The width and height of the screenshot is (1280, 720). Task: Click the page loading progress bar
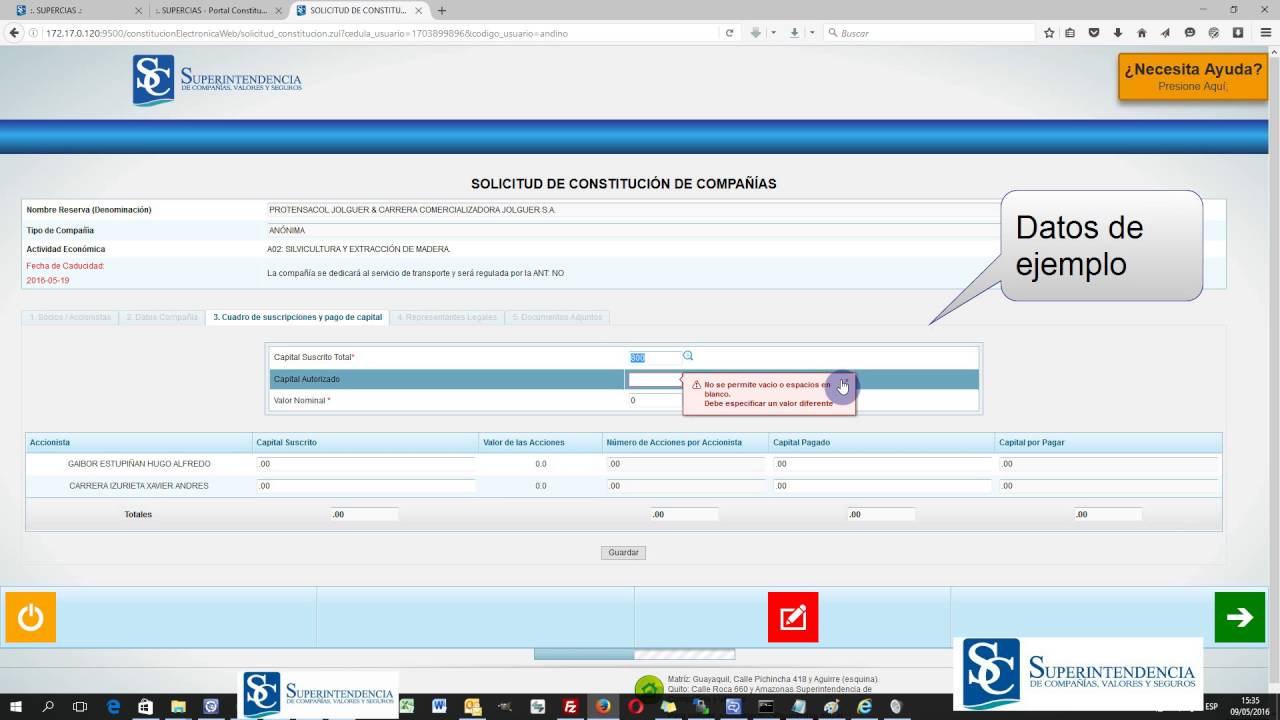pos(634,654)
